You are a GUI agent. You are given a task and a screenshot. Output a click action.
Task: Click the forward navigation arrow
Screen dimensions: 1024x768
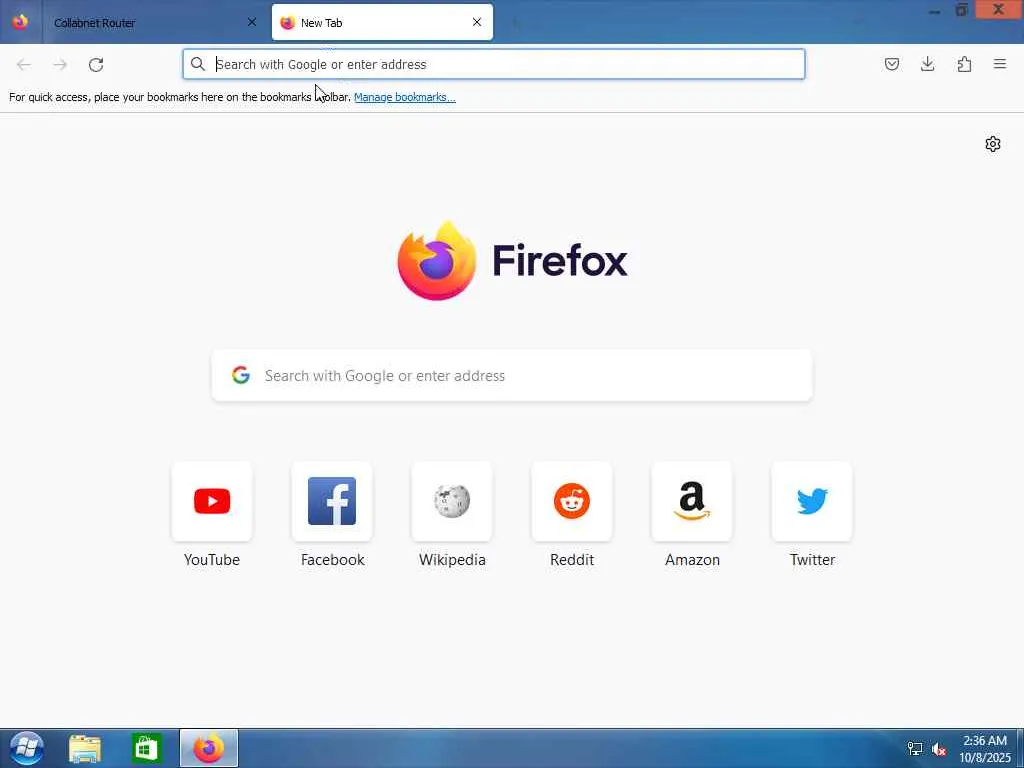pos(60,64)
